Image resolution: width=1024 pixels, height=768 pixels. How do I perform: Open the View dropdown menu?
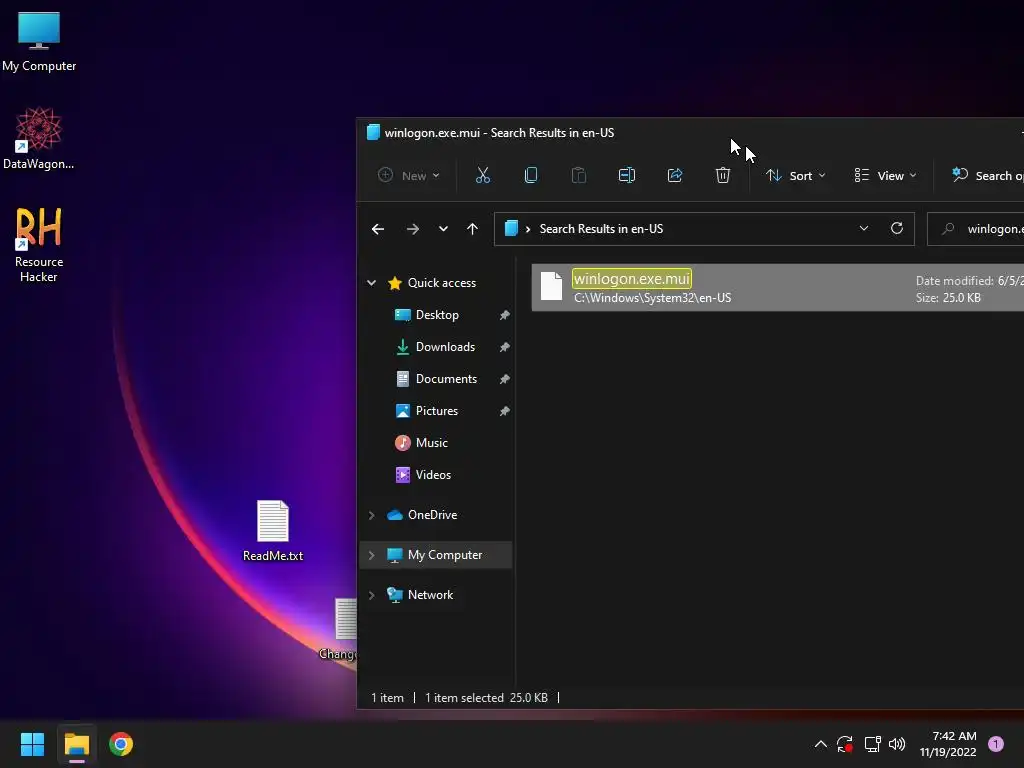point(885,175)
